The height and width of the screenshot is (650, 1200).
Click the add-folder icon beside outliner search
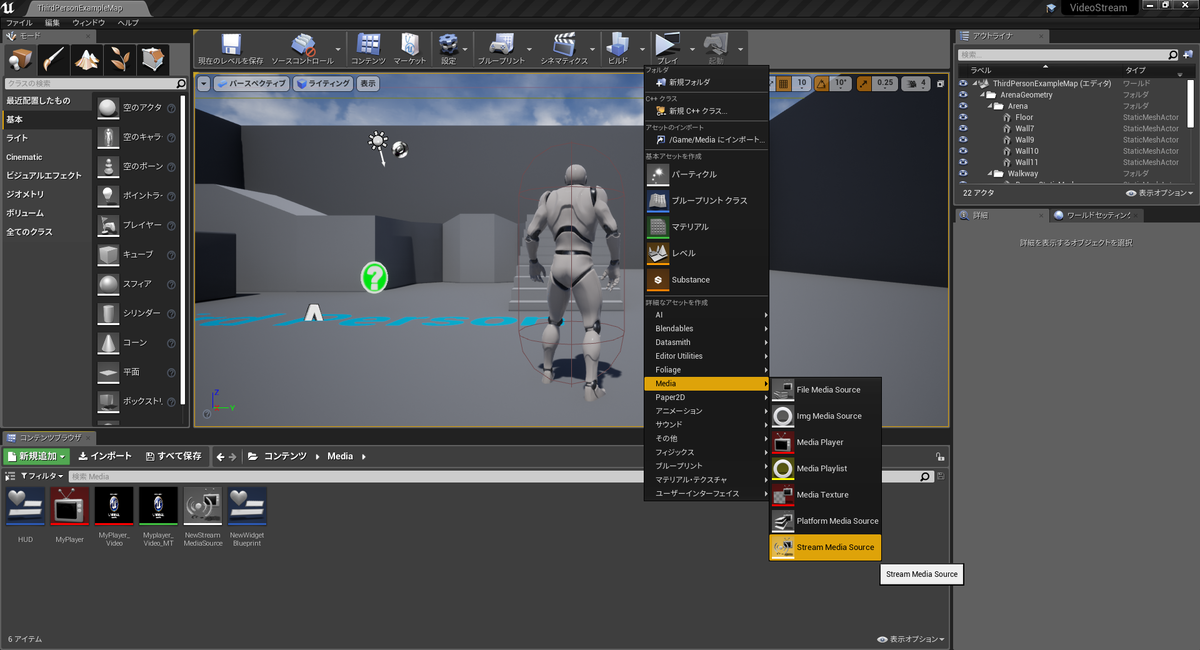1189,55
